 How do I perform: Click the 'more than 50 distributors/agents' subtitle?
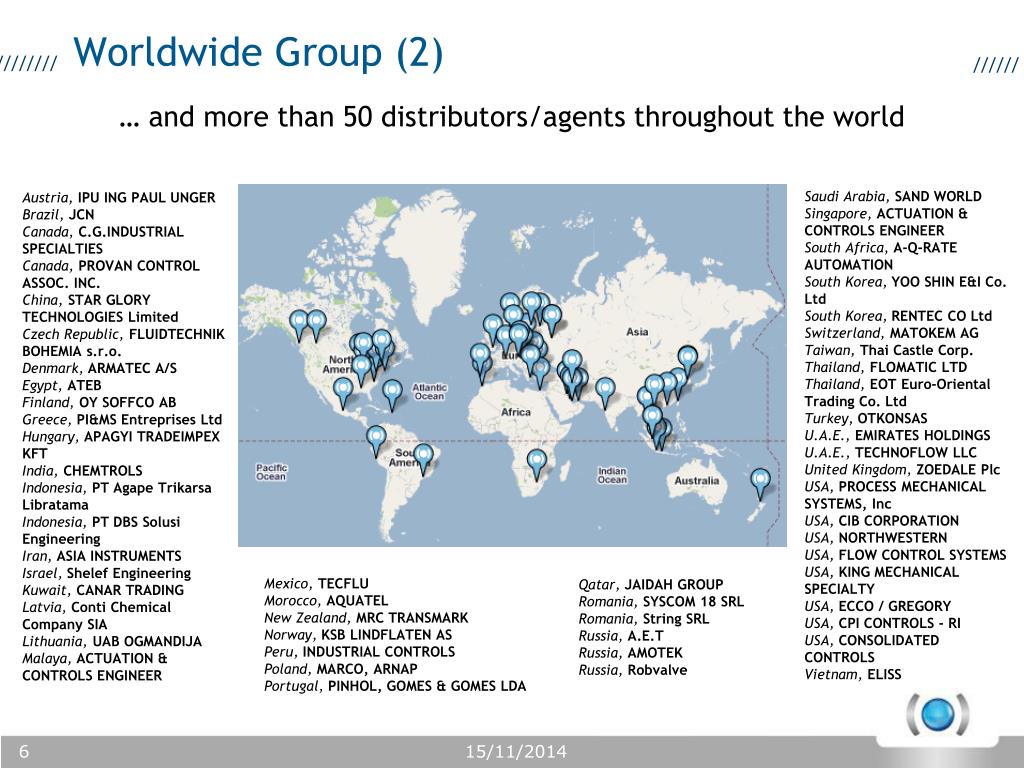pos(511,117)
